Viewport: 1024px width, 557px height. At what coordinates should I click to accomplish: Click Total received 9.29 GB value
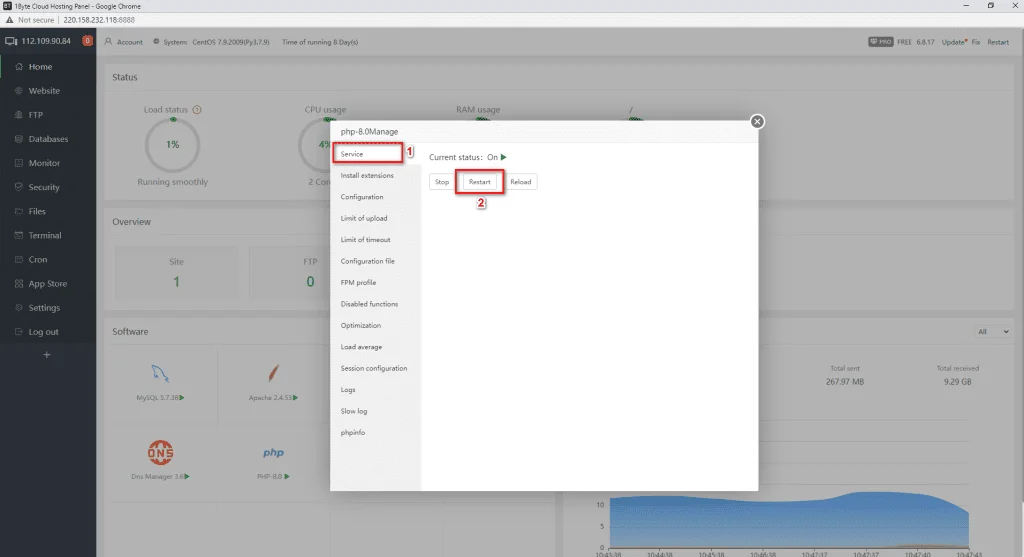click(x=957, y=382)
